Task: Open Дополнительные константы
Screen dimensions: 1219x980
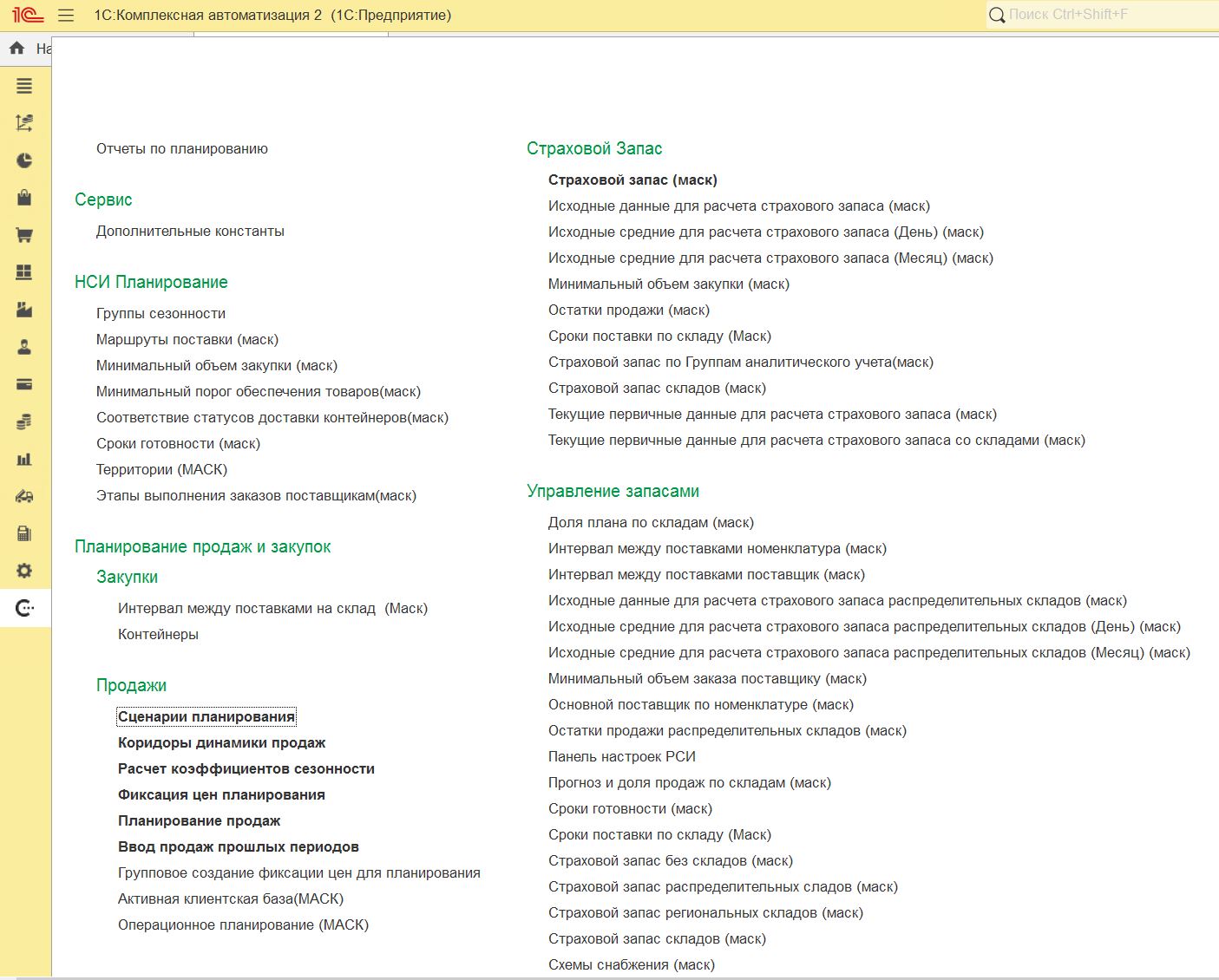Action: [x=190, y=232]
